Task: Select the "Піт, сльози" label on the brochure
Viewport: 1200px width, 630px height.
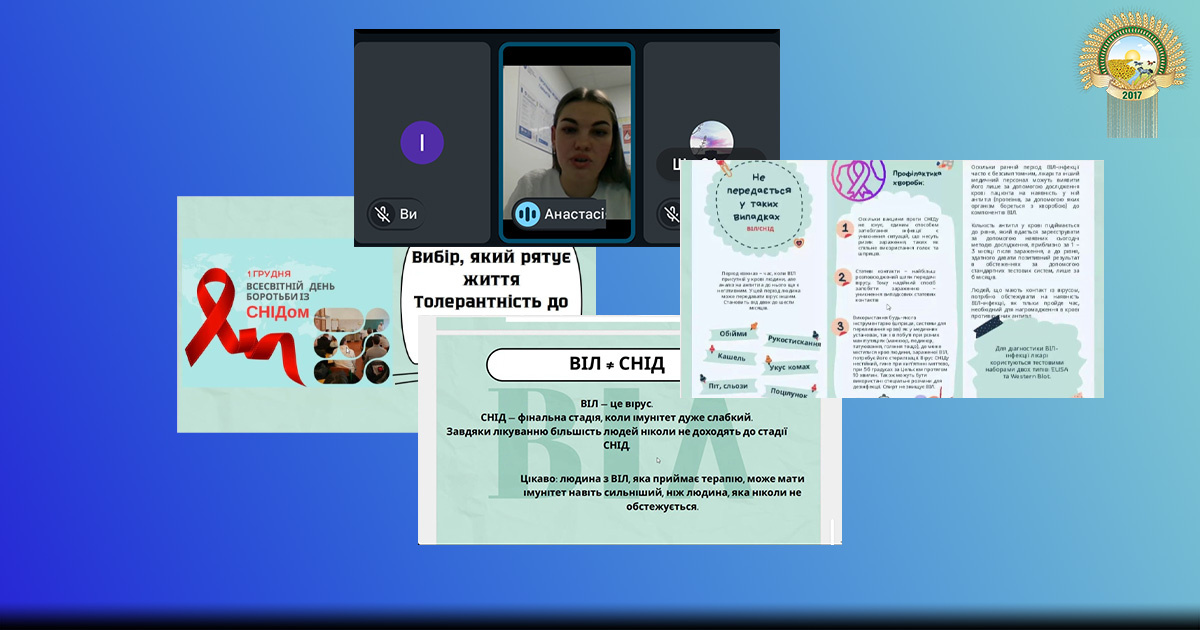Action: (729, 386)
